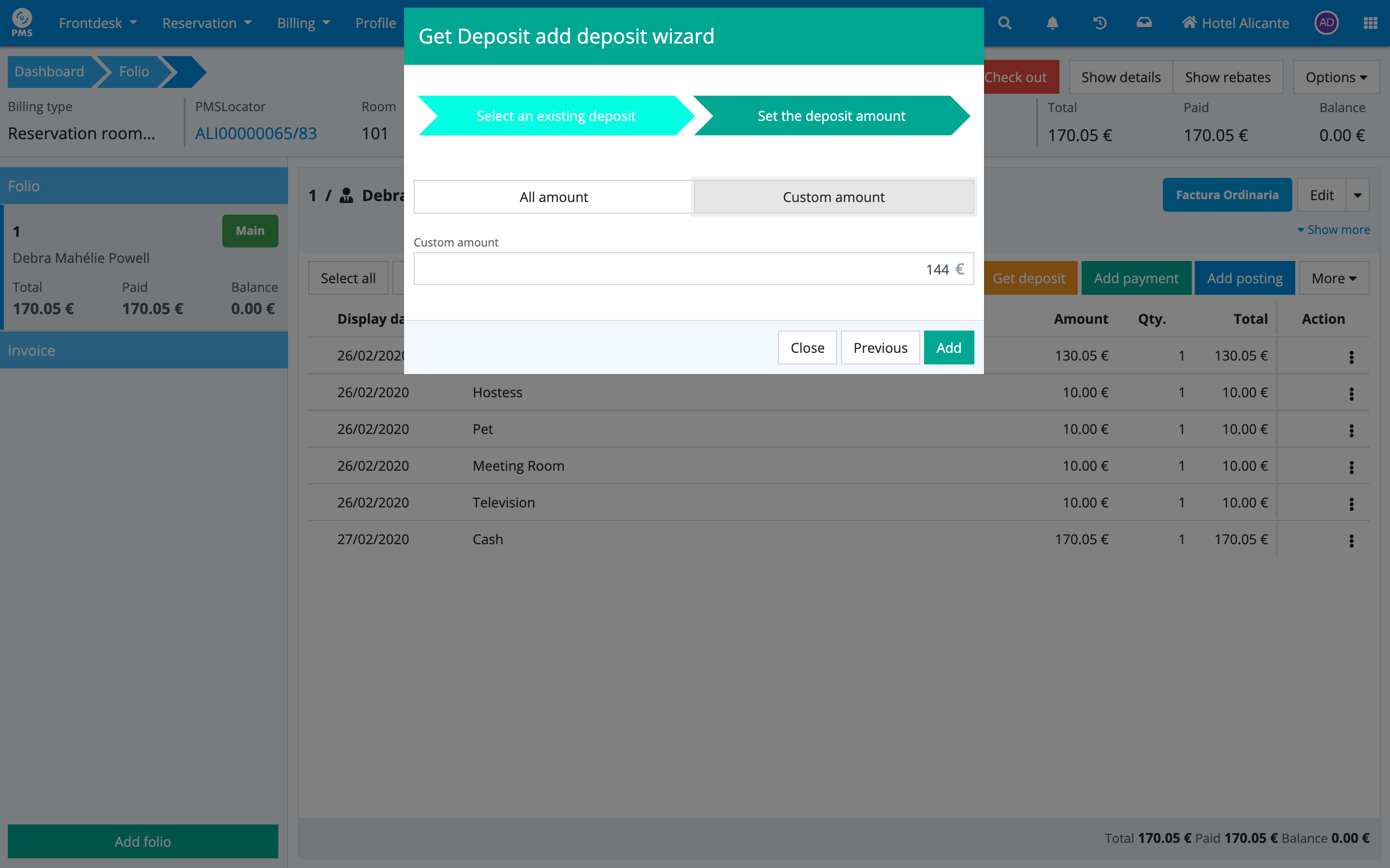Open the notifications bell icon

(x=1052, y=23)
